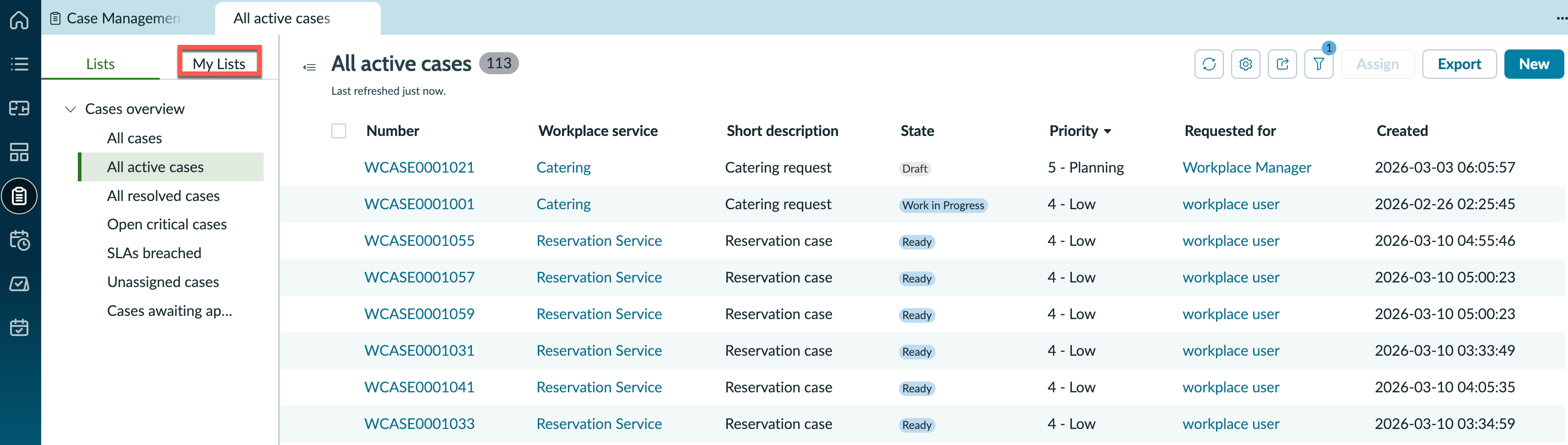Open case WCASE0001021
The image size is (1568, 445).
pos(419,168)
